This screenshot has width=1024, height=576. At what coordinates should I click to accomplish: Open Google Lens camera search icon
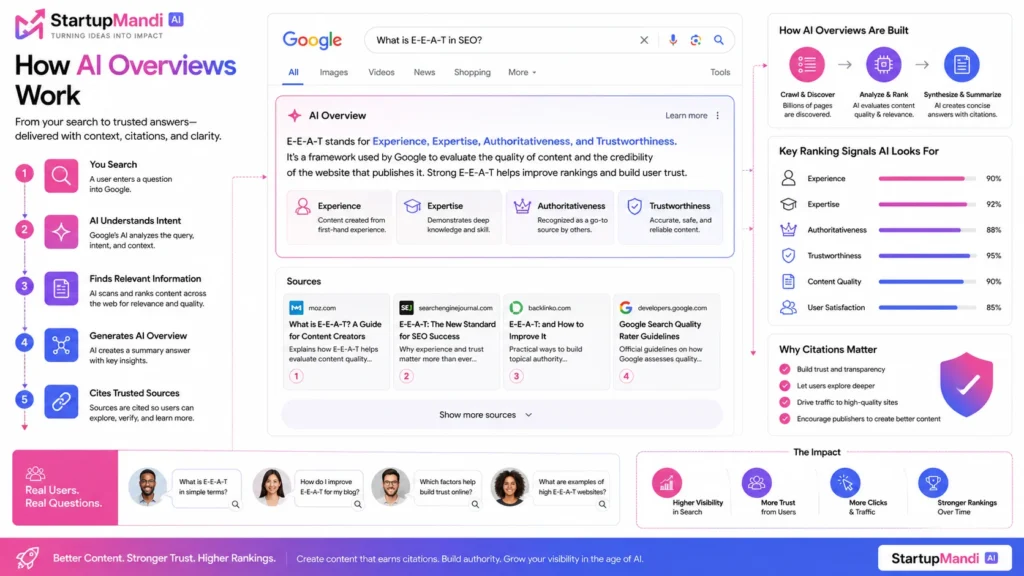click(696, 40)
